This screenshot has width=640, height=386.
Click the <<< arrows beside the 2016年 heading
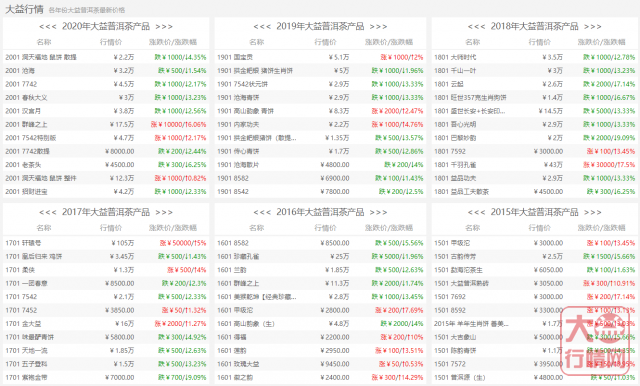[262, 213]
